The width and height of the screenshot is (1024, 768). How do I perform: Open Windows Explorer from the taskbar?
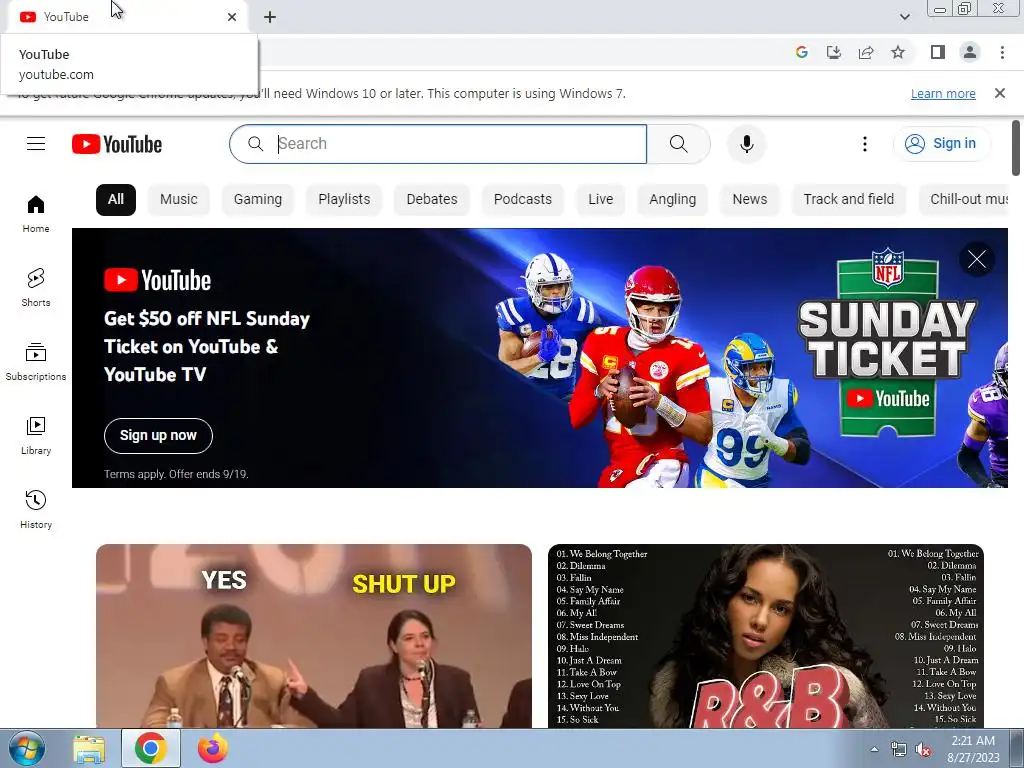[x=89, y=748]
